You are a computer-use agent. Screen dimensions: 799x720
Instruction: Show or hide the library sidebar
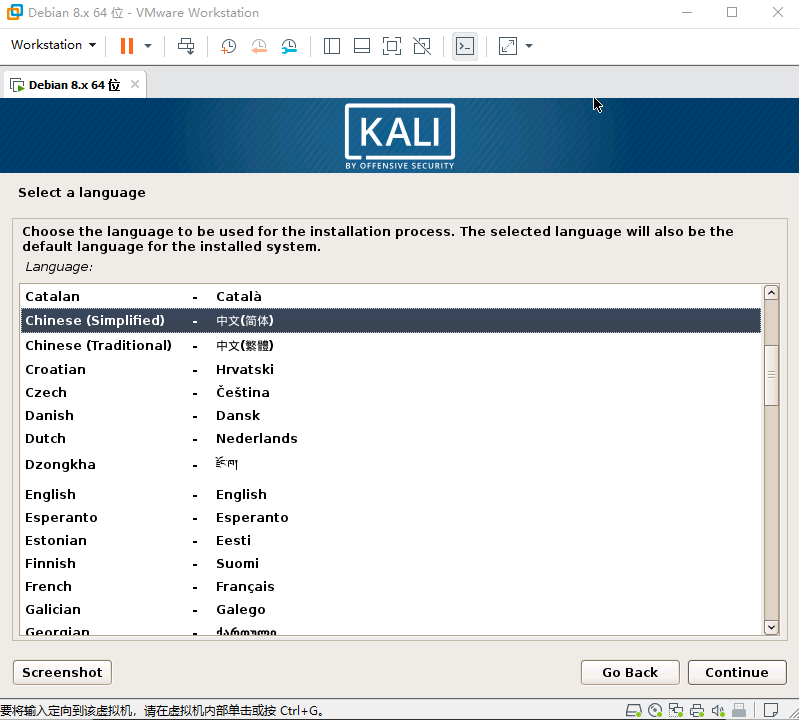(x=332, y=46)
